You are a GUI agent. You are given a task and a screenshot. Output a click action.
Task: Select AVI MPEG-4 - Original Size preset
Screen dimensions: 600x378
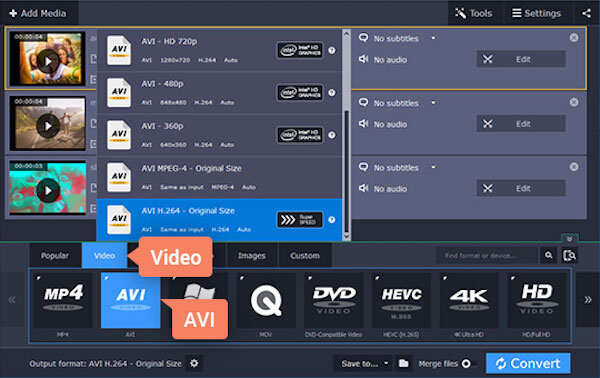tap(219, 178)
